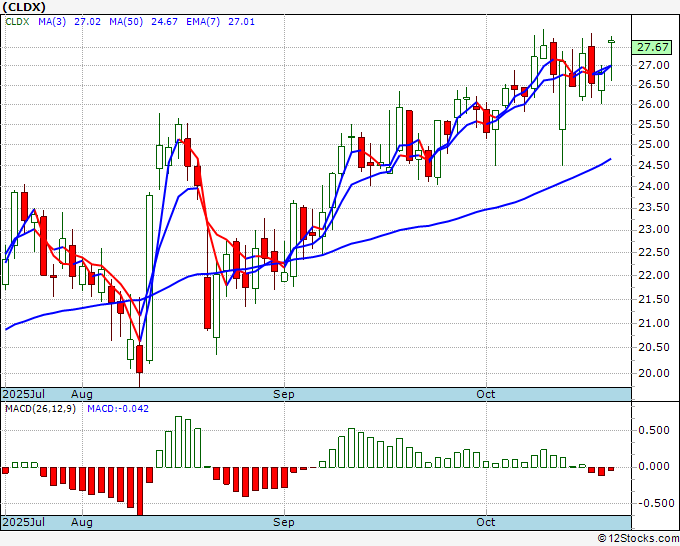Viewport: 680px width, 546px height.
Task: Click the 24.50 price axis label
Action: (x=654, y=165)
